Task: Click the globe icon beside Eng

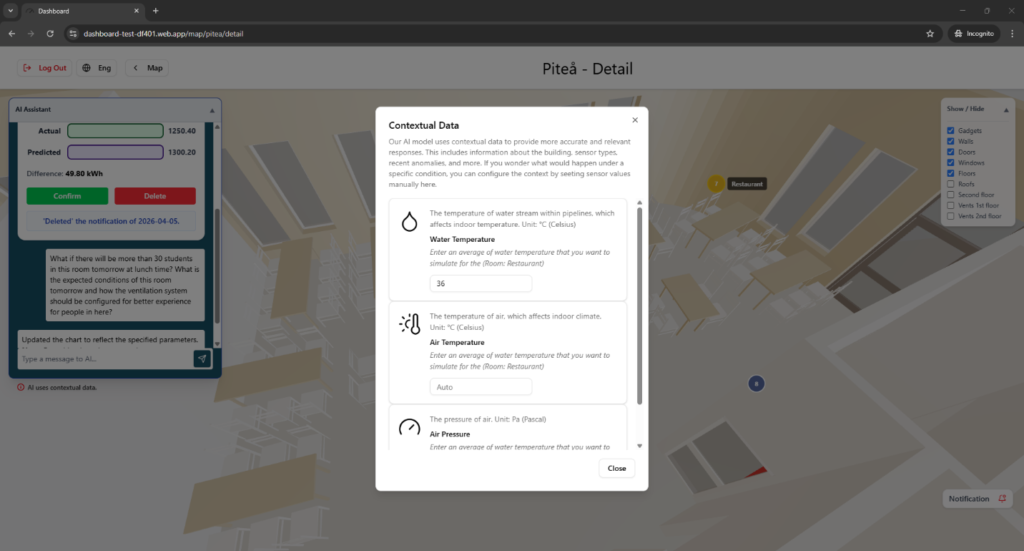Action: [x=86, y=68]
